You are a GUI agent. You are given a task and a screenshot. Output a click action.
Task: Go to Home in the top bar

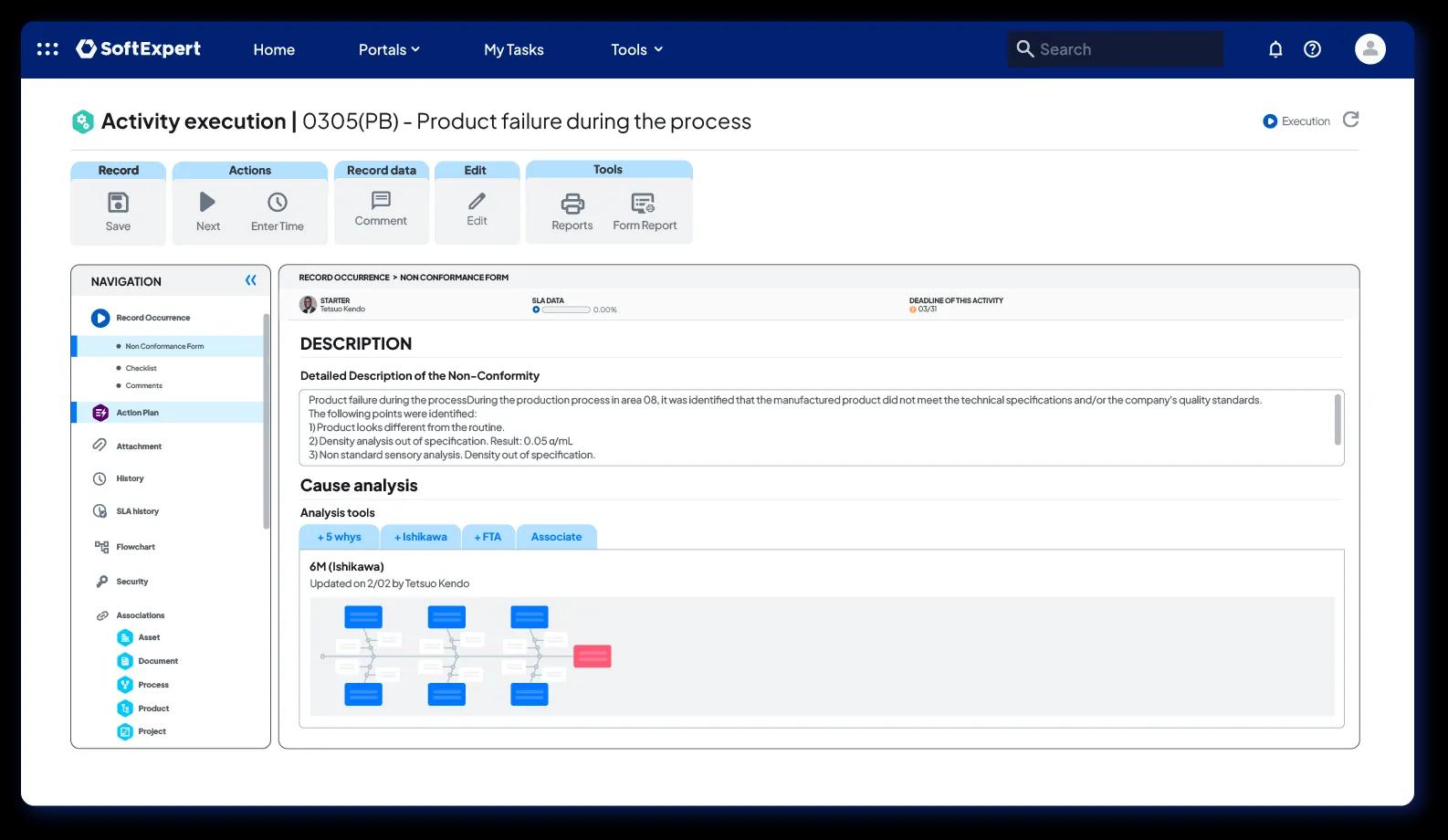(x=274, y=49)
